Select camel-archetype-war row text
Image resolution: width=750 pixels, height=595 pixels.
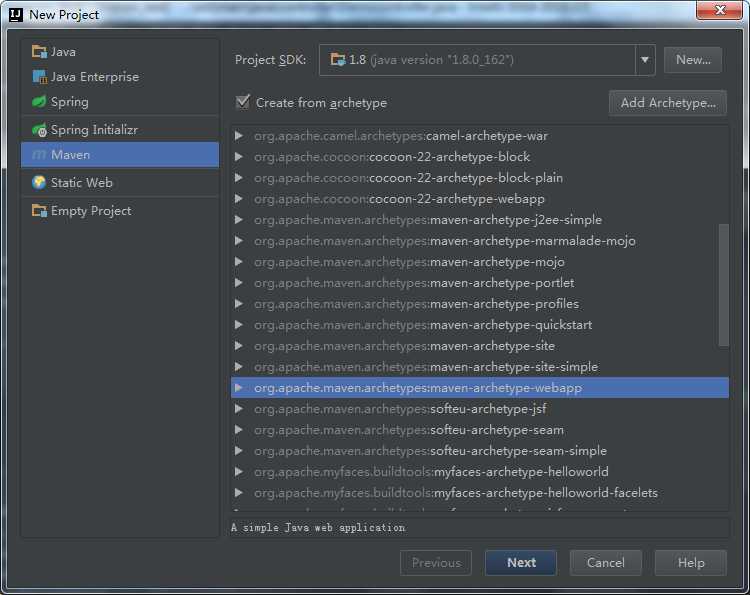click(401, 136)
